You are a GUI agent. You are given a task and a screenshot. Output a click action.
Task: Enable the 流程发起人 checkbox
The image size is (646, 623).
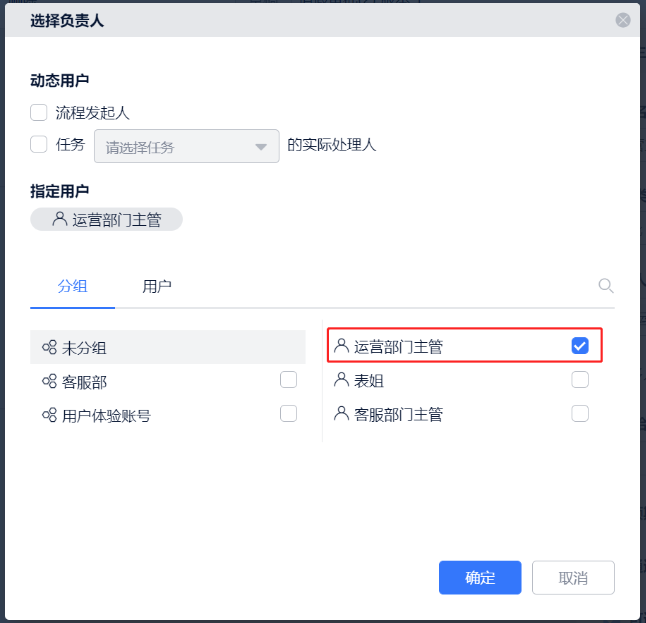(39, 113)
